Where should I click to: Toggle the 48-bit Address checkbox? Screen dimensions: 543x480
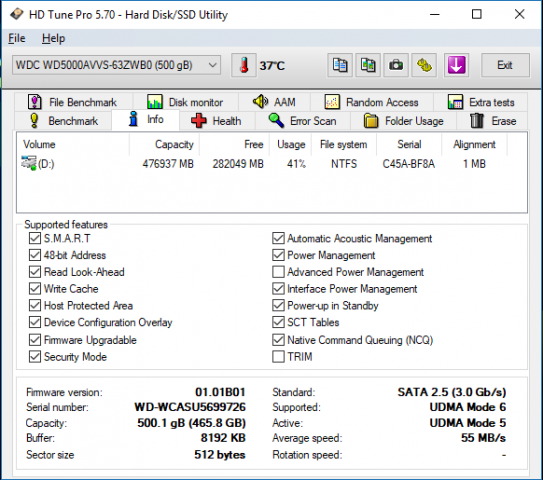[35, 255]
